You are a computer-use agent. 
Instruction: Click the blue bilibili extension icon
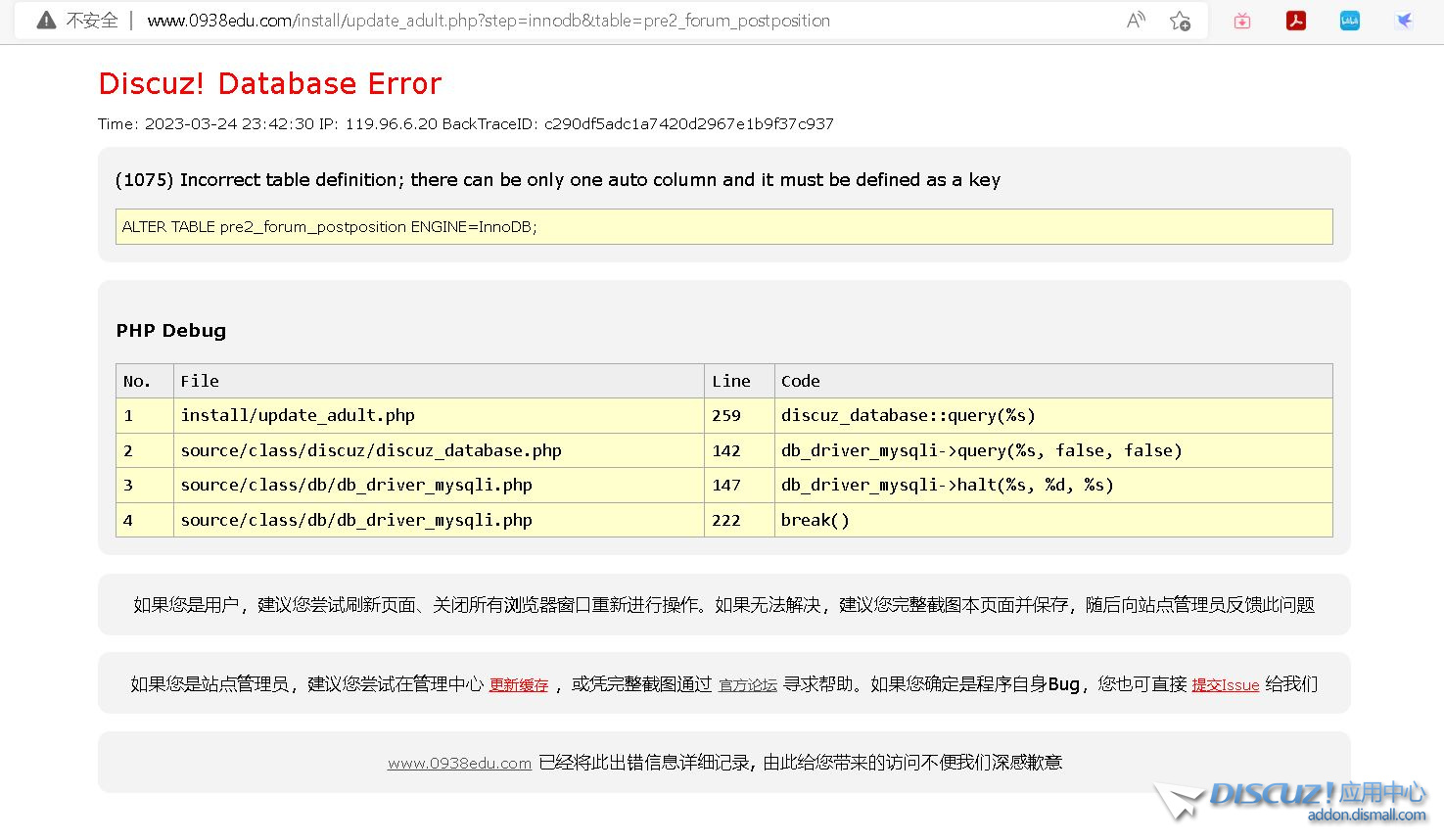1350,21
